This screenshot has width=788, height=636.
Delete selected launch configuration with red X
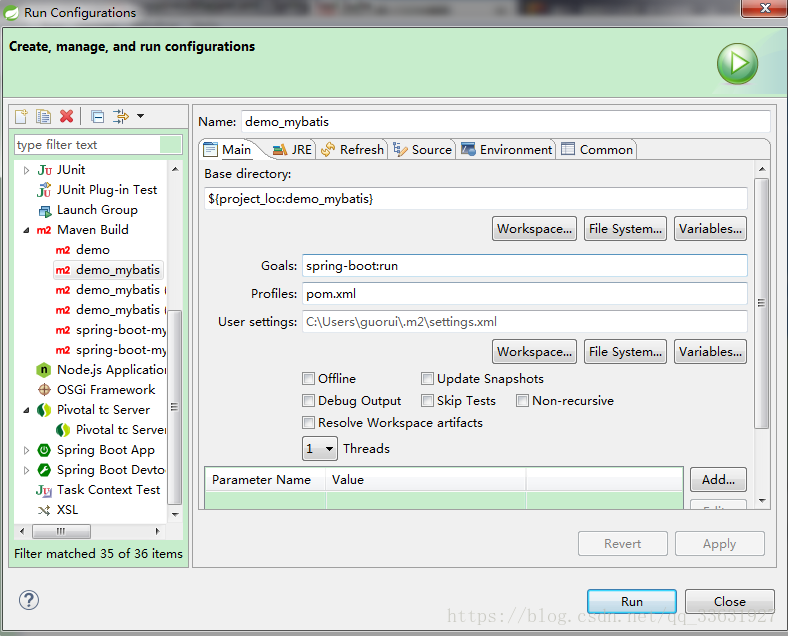point(66,117)
